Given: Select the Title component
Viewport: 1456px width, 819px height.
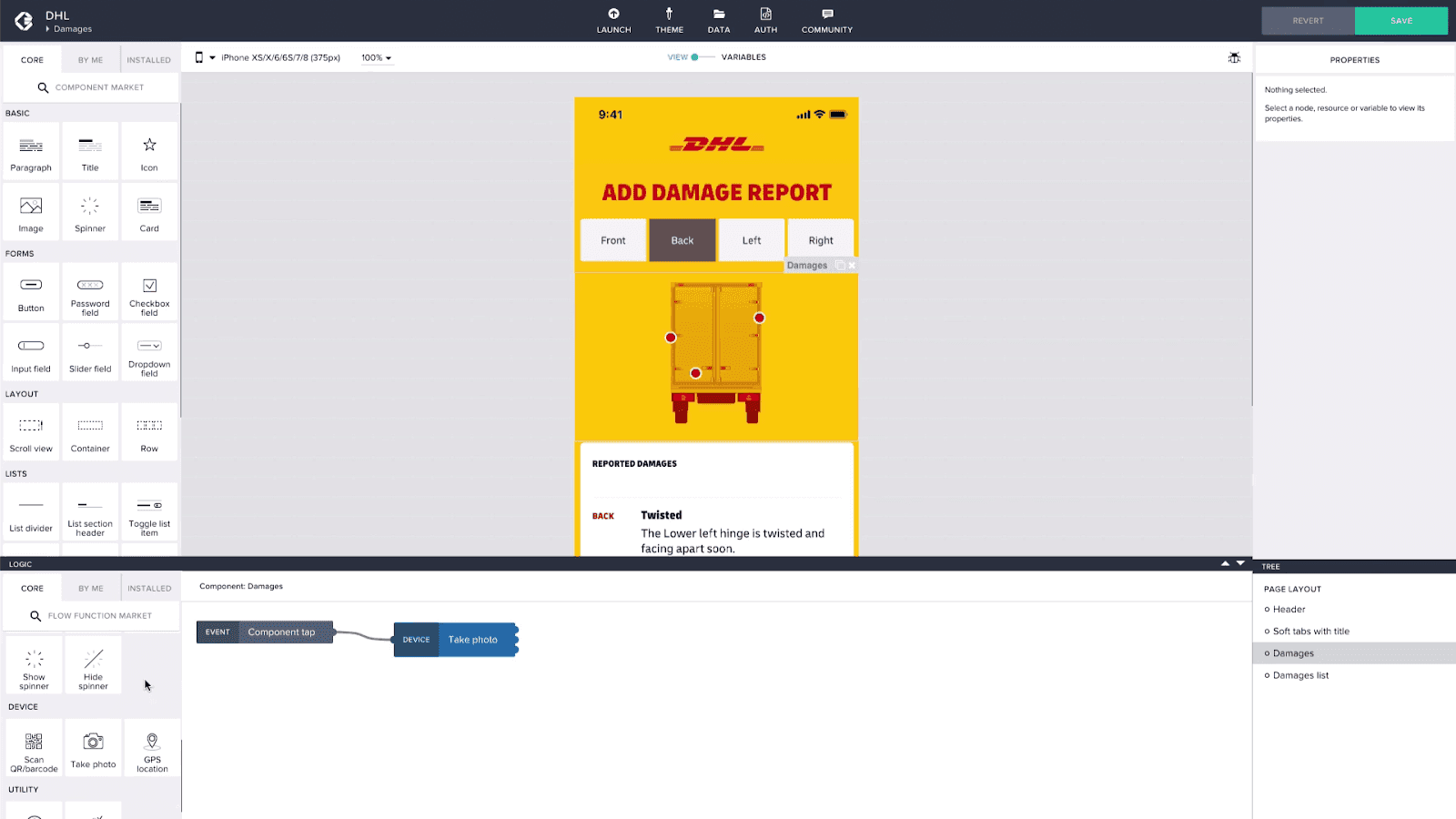Looking at the screenshot, I should [x=90, y=152].
